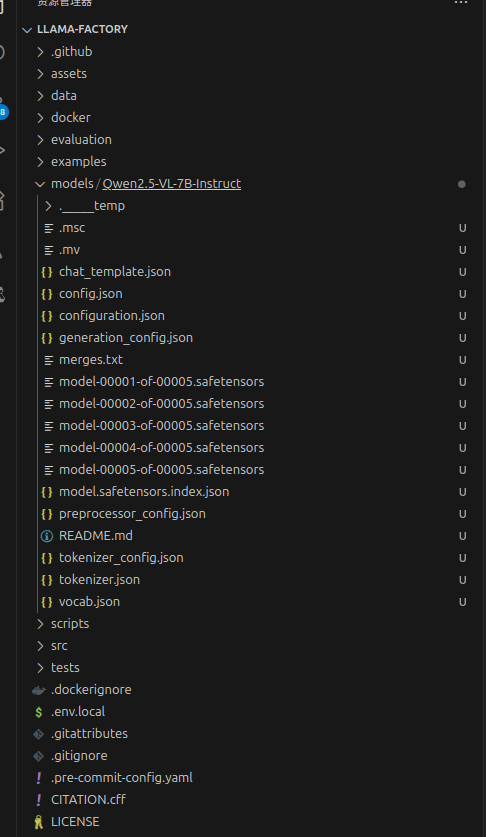The width and height of the screenshot is (486, 837).
Task: Open .gitignore file name
Action: [x=79, y=756]
